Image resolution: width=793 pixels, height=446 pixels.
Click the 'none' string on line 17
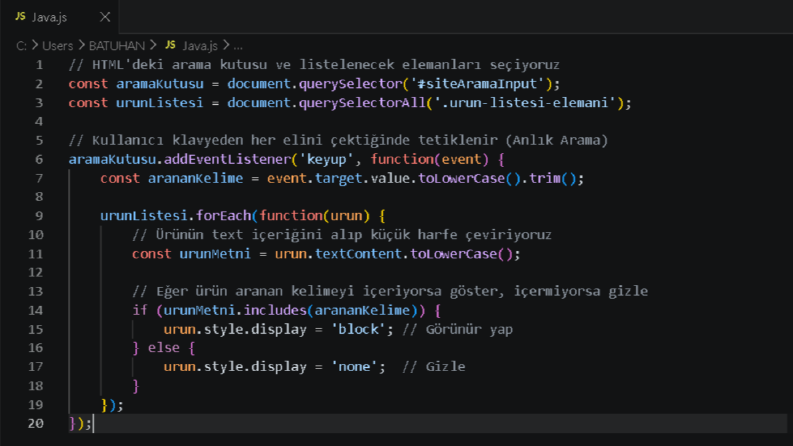tap(354, 367)
